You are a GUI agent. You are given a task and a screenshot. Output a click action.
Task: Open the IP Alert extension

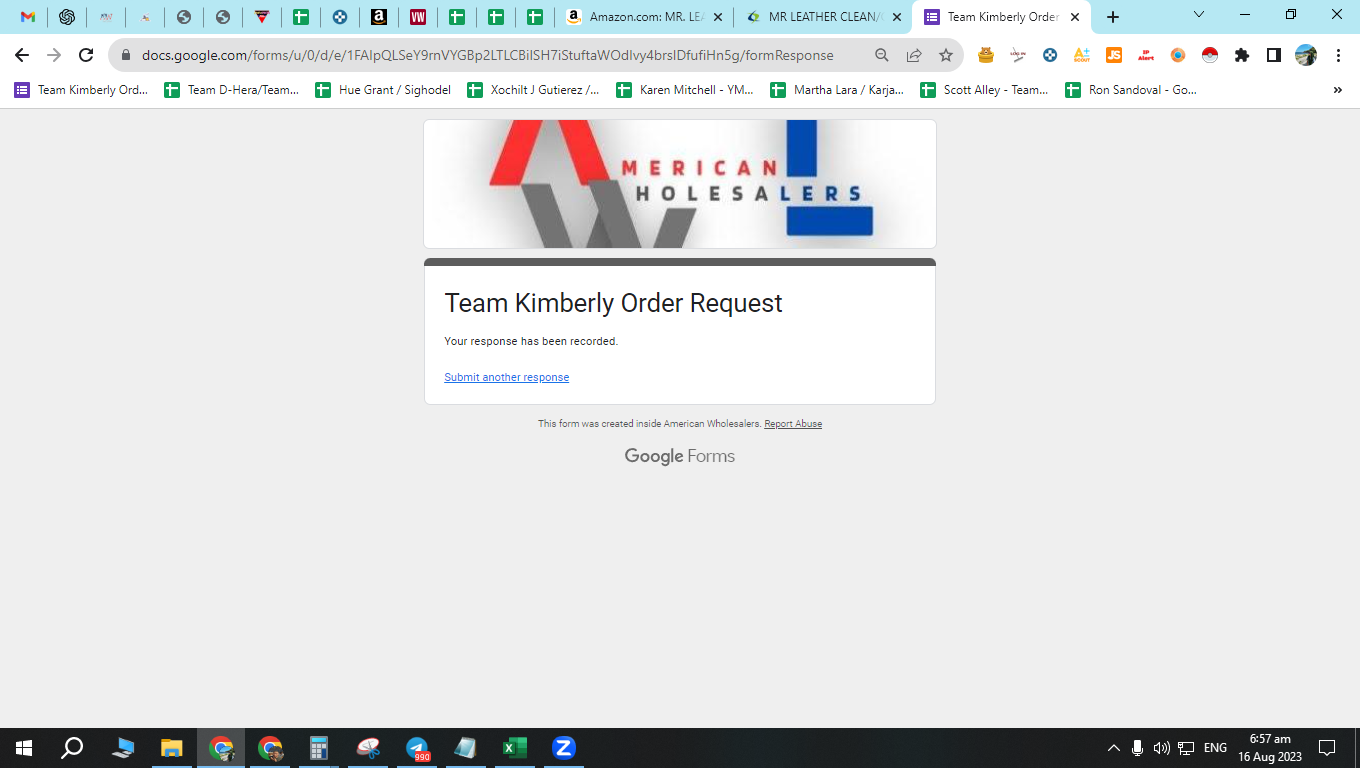[1146, 56]
